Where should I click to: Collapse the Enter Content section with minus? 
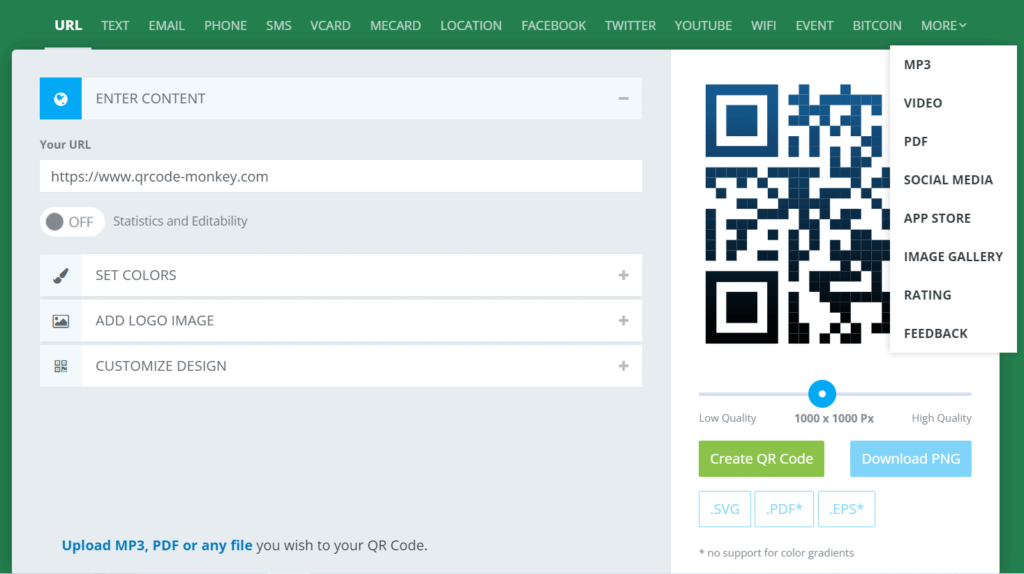point(623,99)
